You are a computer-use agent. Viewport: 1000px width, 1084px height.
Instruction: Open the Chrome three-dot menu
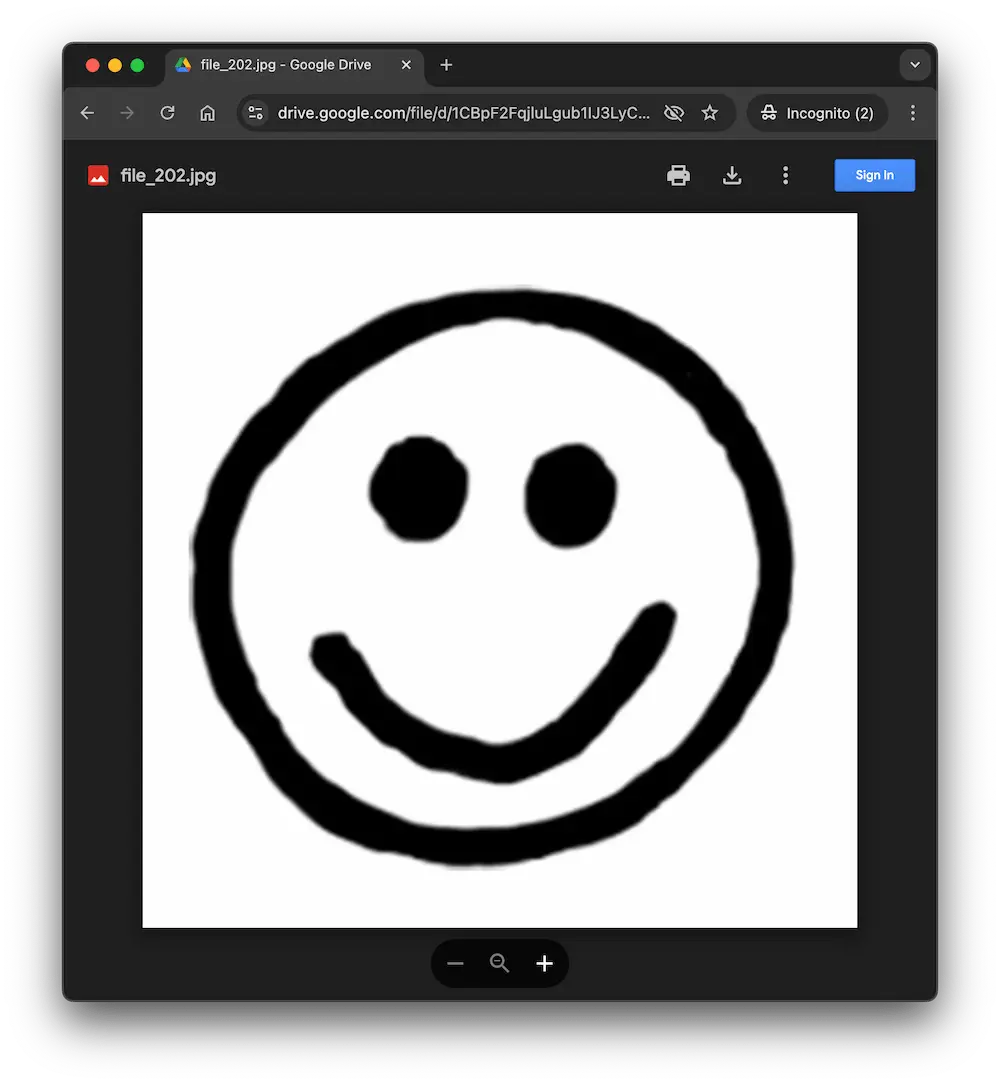(x=912, y=113)
